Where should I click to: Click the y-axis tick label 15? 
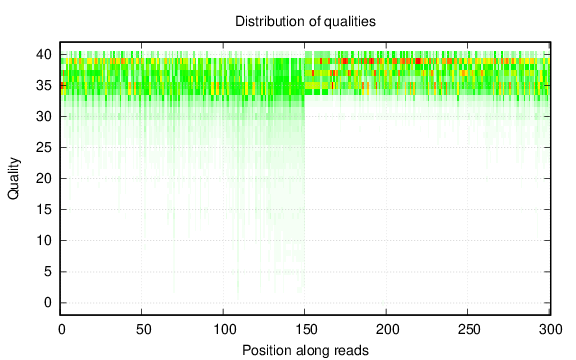point(44,209)
